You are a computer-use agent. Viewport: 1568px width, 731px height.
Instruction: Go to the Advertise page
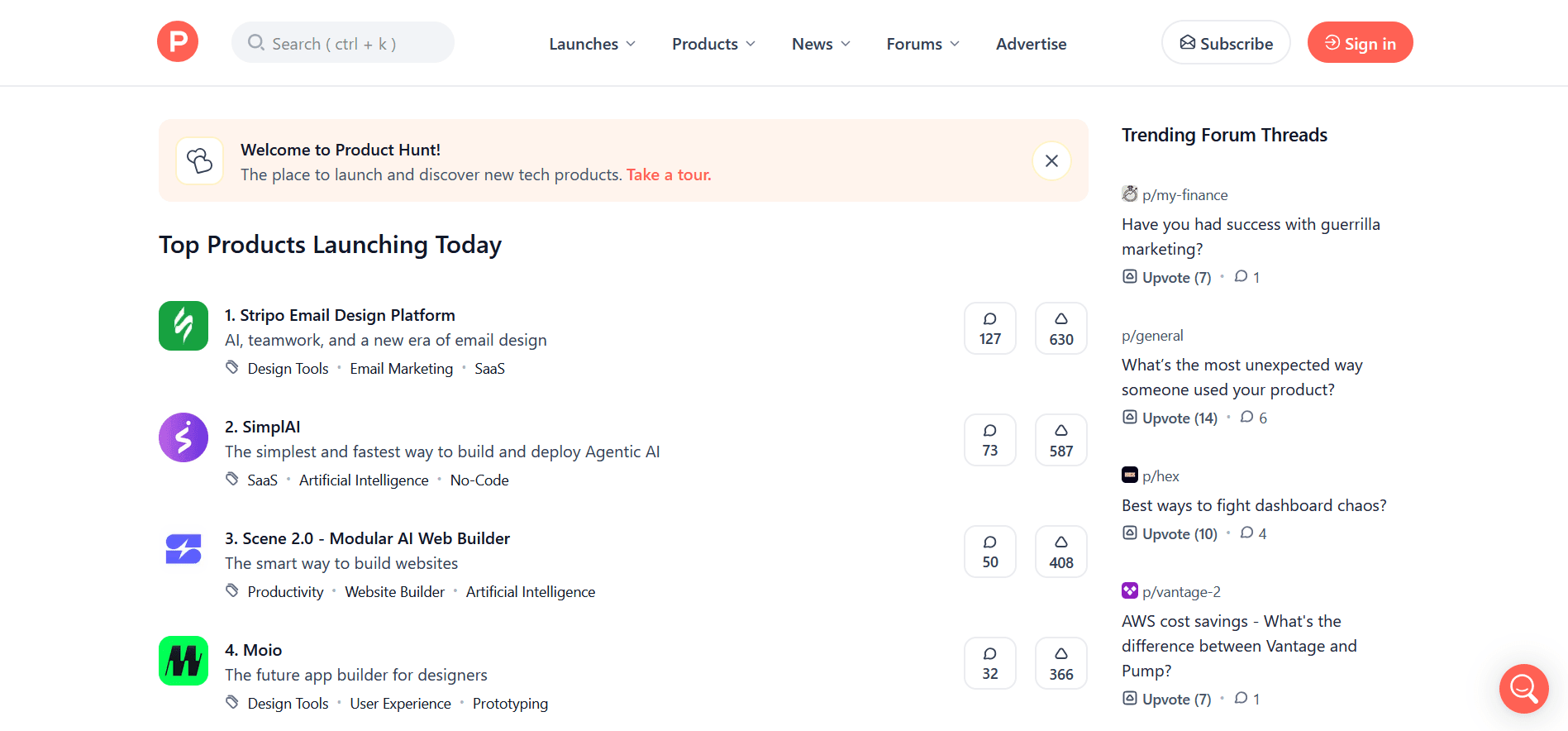[1031, 44]
